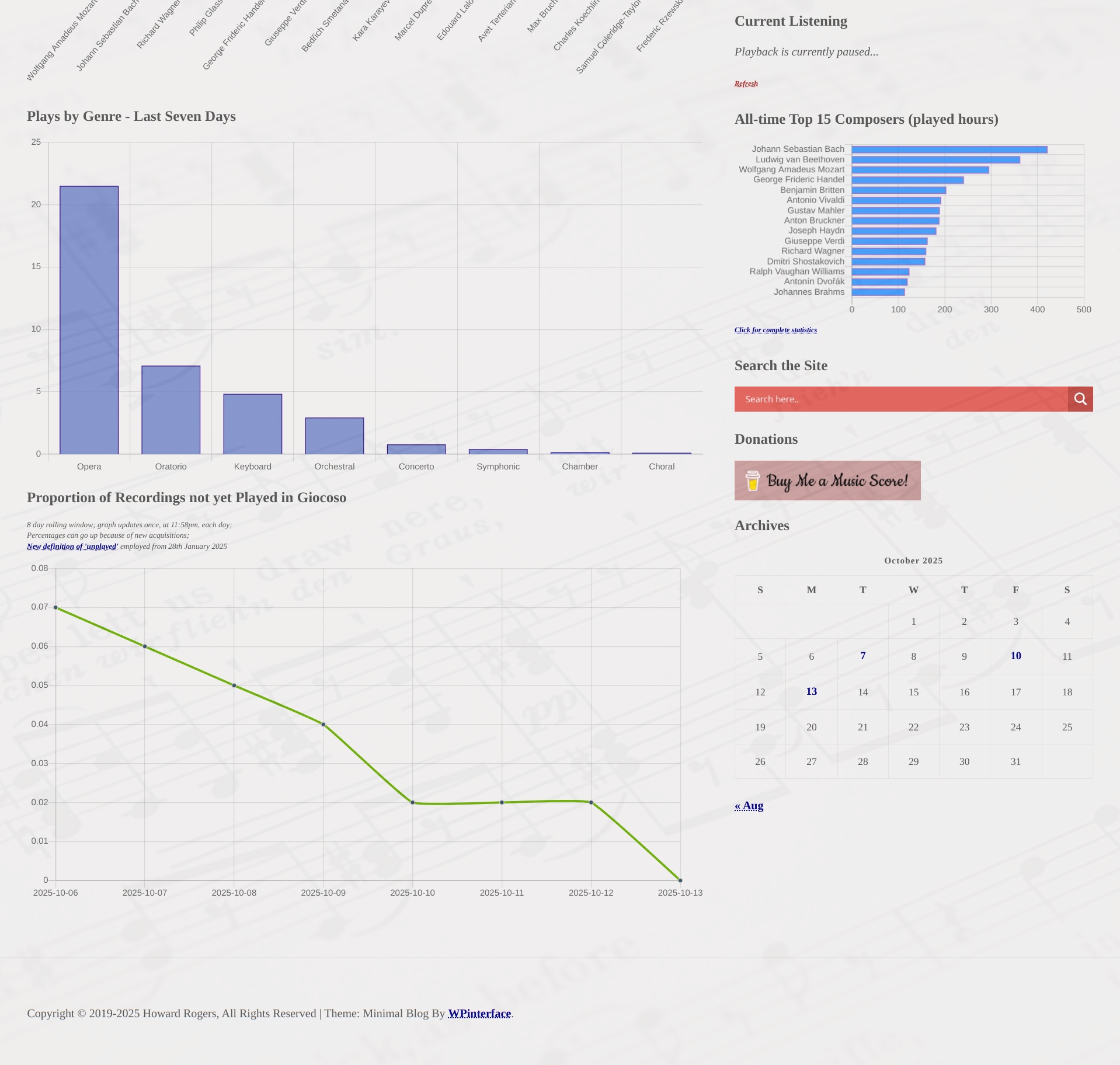Visit the WPinterface theme link in footer
Screen dimensions: 1120x1065
tap(479, 1014)
